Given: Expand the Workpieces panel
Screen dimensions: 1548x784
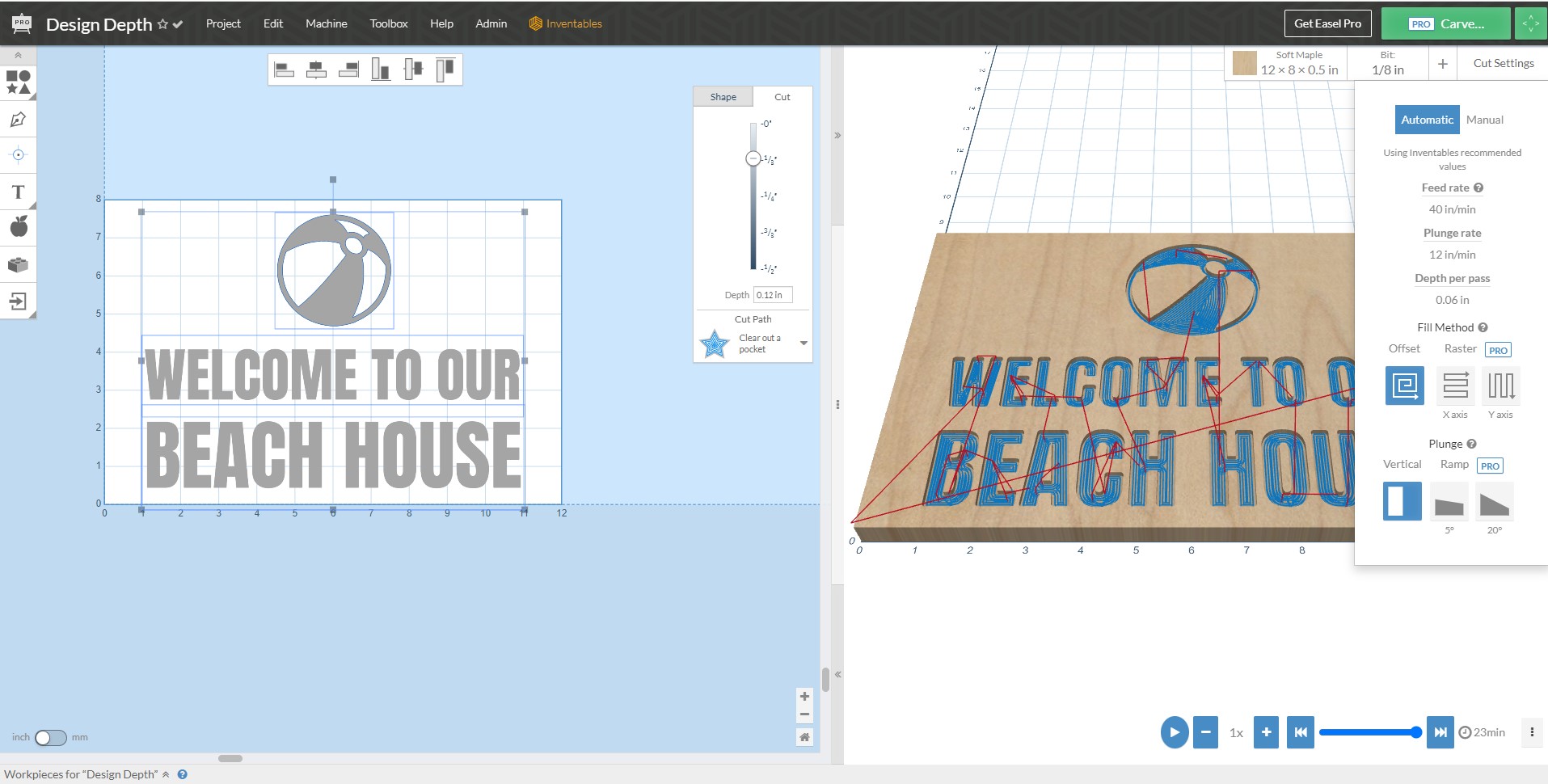Looking at the screenshot, I should click(x=166, y=774).
